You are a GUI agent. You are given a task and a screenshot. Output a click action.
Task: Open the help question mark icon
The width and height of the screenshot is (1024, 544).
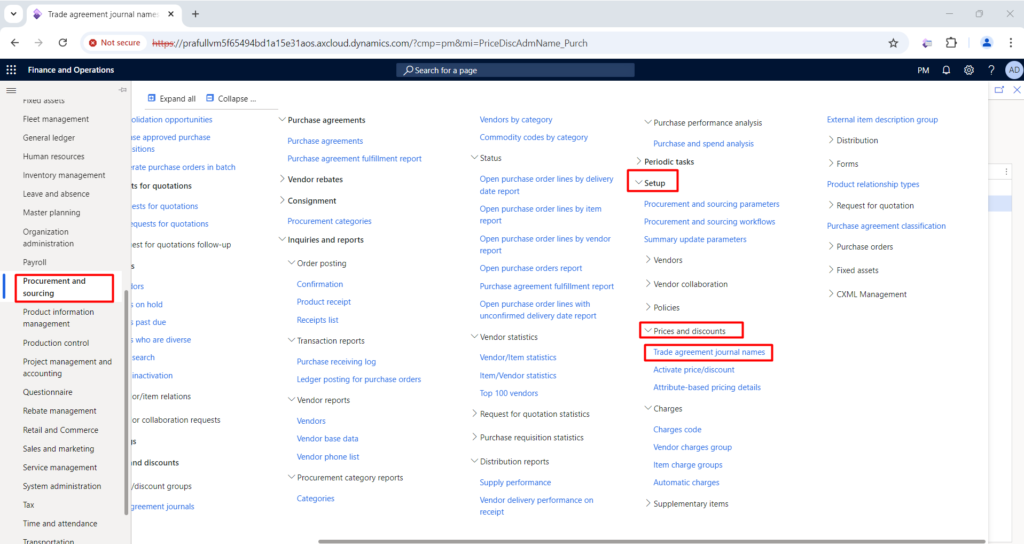(x=991, y=70)
